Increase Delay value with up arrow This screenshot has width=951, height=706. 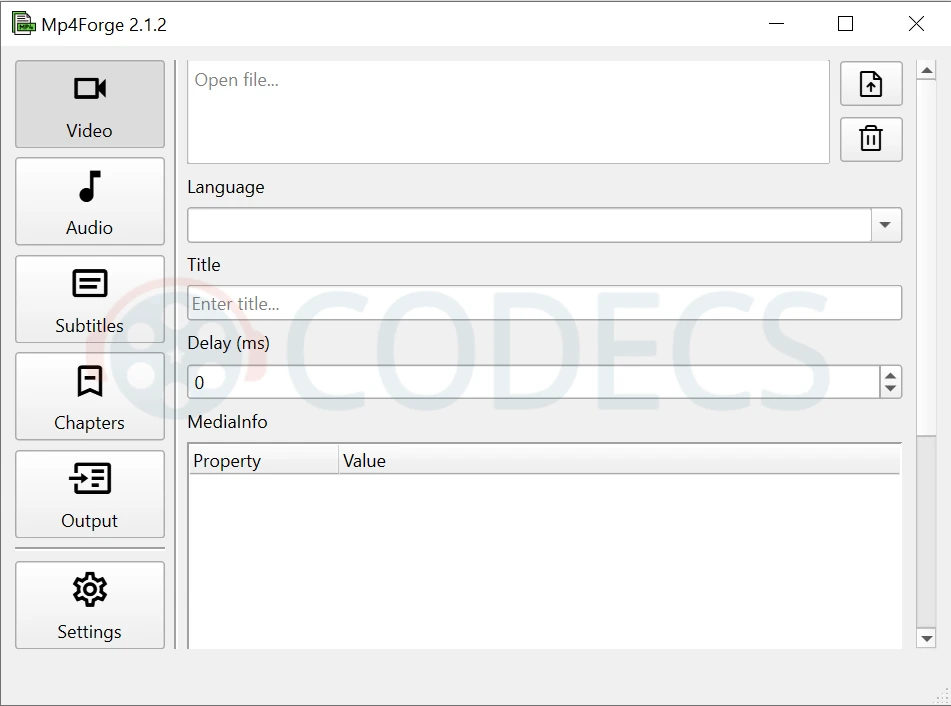click(890, 375)
